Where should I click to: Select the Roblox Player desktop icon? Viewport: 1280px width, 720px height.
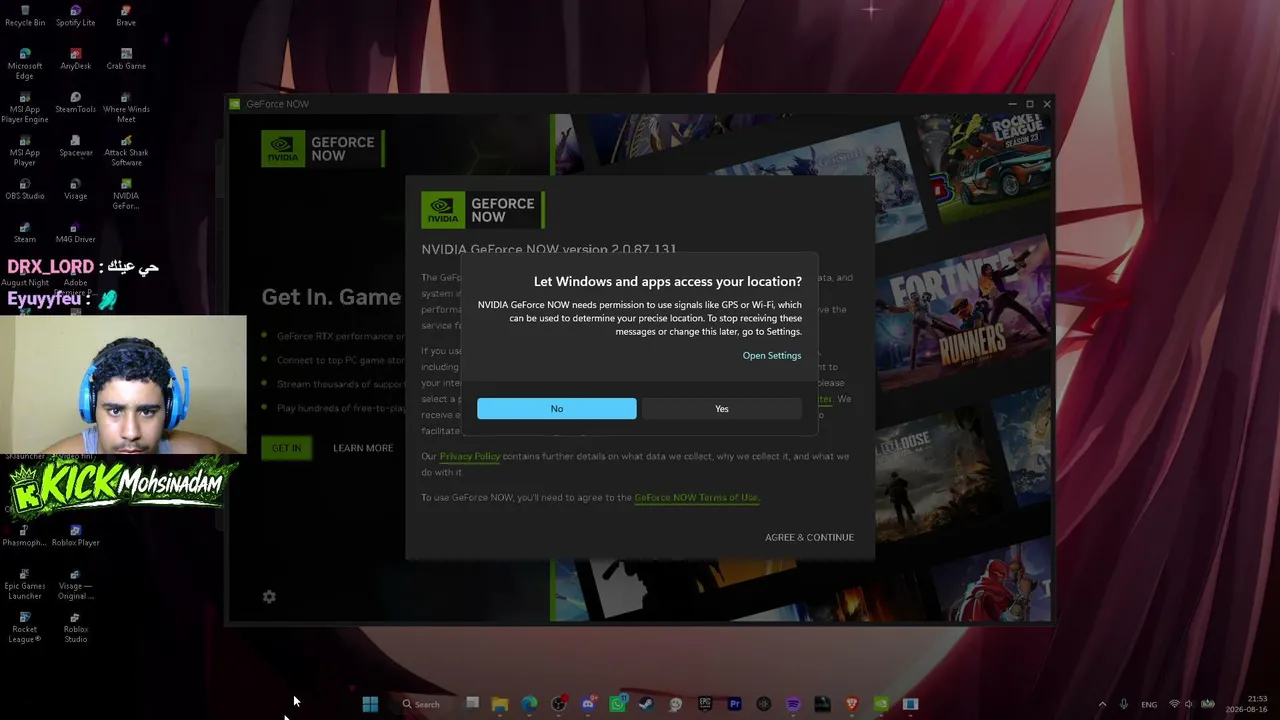tap(75, 536)
